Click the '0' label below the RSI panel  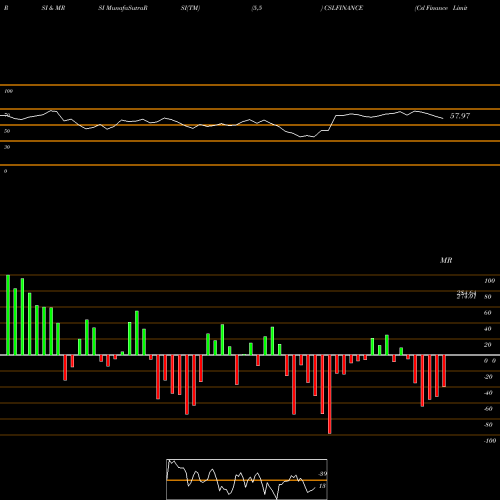5,171
